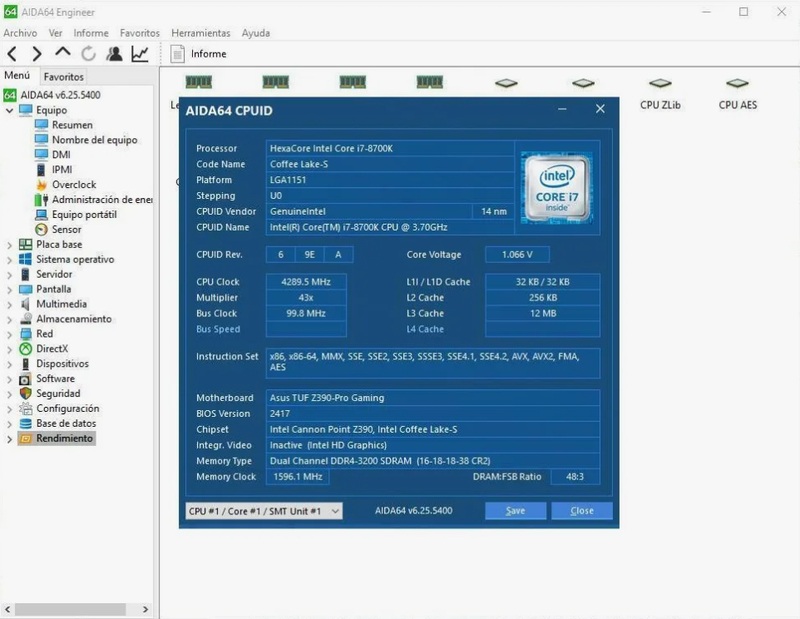Screen dimensions: 800x619
Task: Click the DirectX Xbox icon
Action: (x=26, y=349)
